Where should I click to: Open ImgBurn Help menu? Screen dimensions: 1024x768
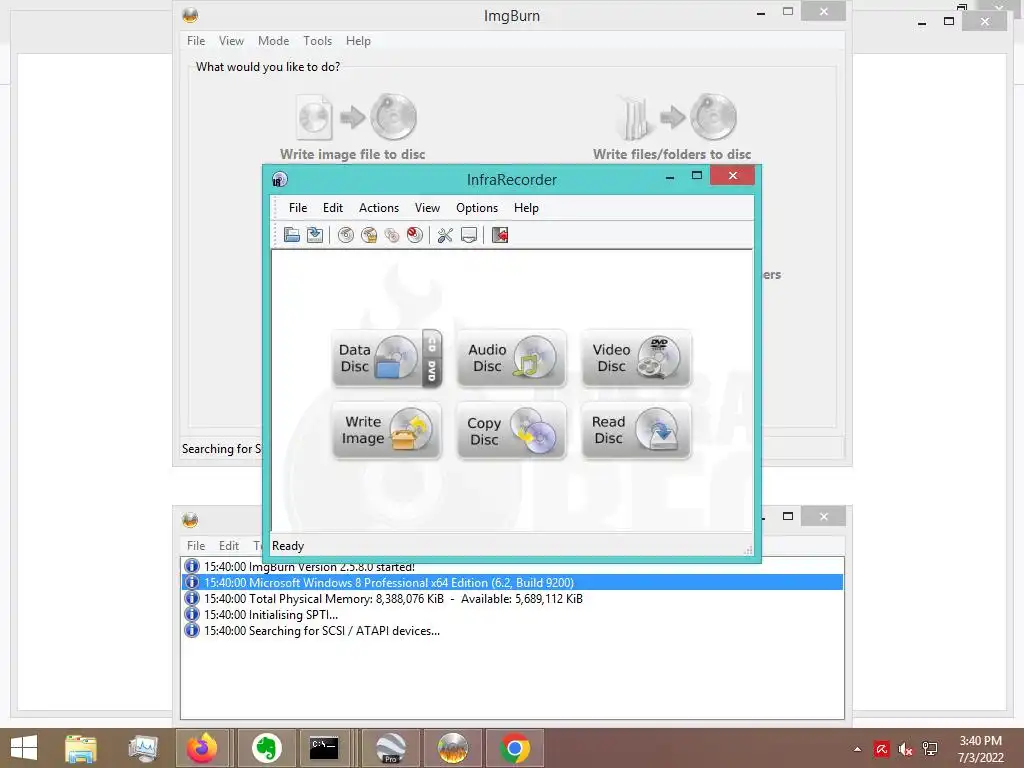click(x=358, y=40)
